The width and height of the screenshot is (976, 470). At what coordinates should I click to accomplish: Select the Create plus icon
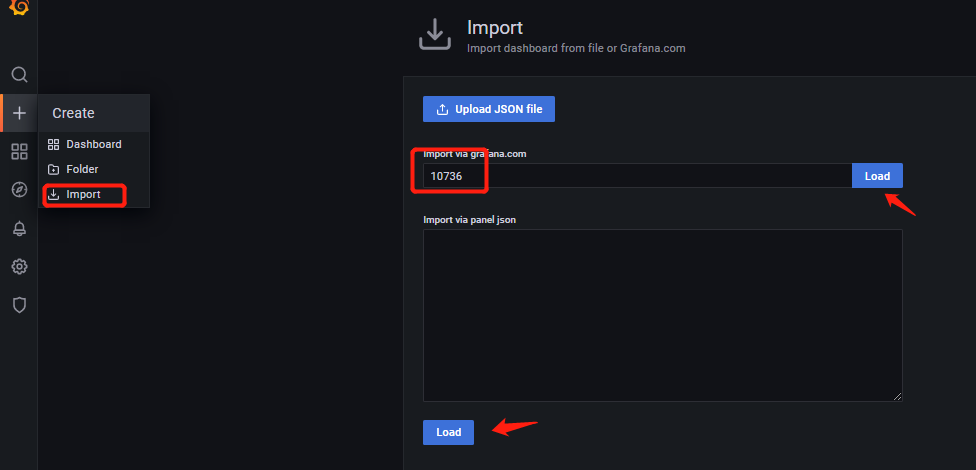tap(19, 113)
